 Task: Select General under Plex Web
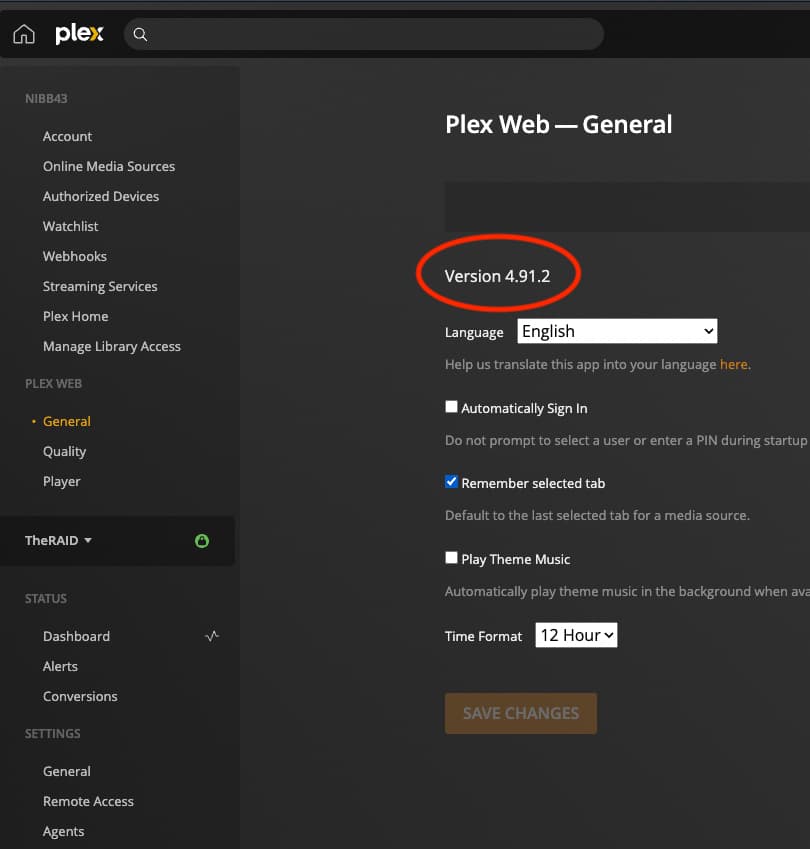pyautogui.click(x=67, y=421)
